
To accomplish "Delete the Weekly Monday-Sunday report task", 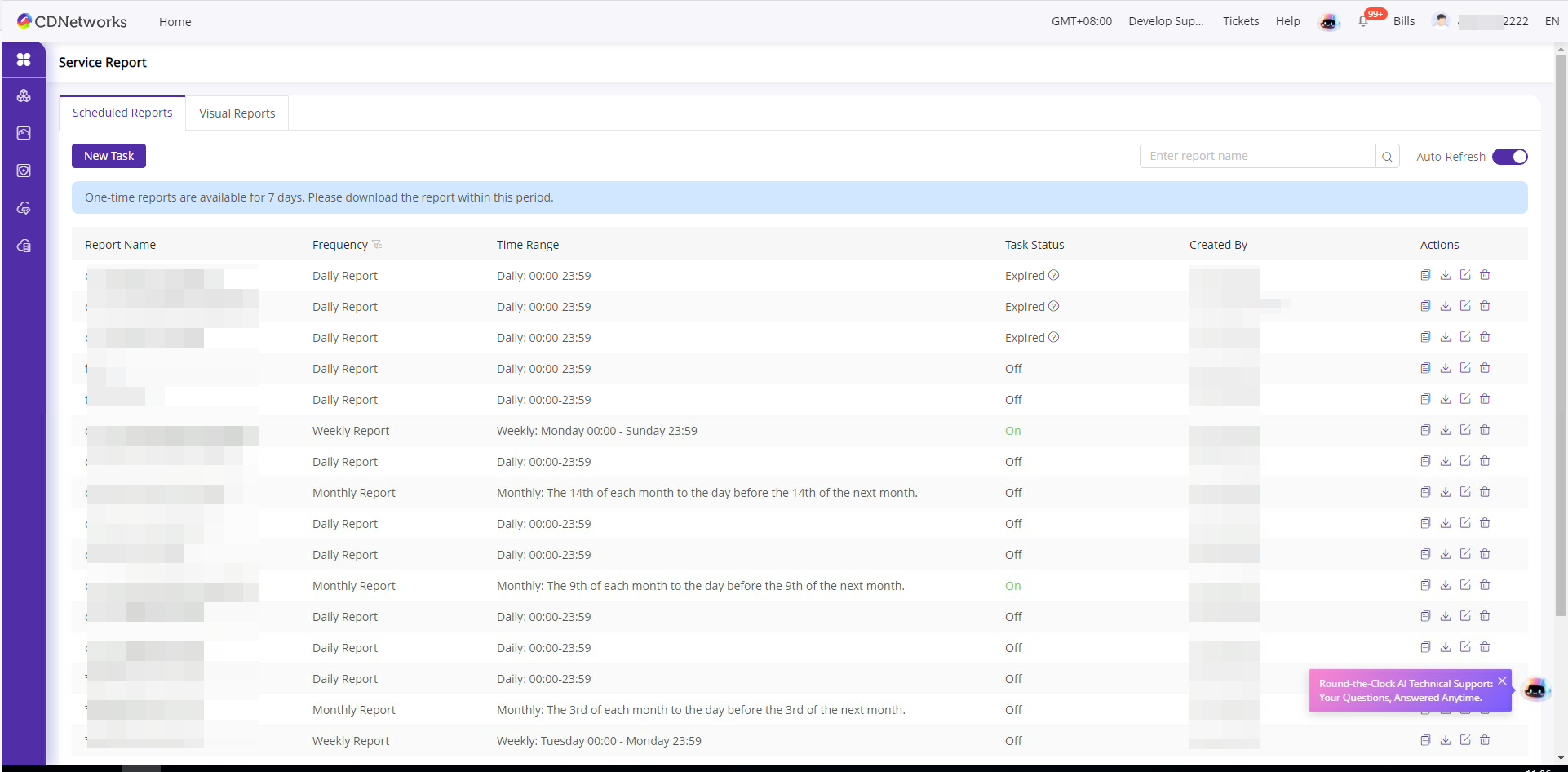I will [x=1485, y=430].
